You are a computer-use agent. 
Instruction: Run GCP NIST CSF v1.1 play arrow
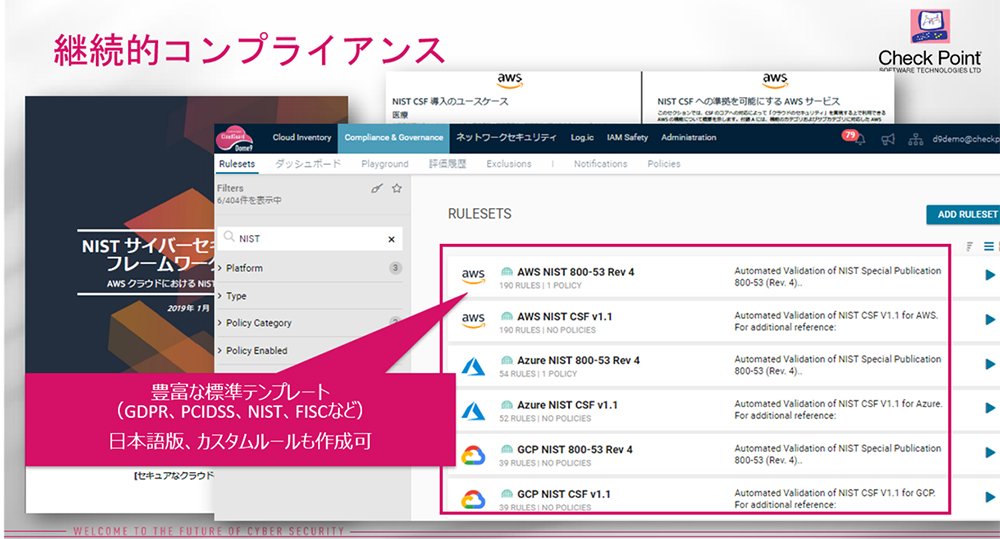(x=990, y=497)
